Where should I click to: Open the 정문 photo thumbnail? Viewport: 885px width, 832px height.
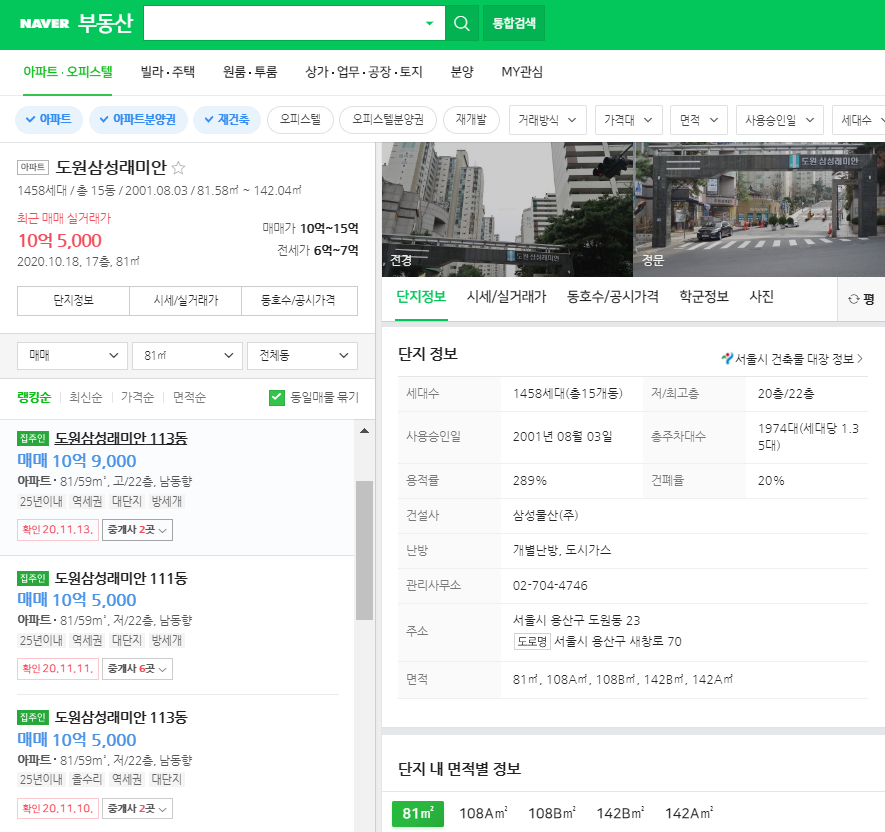coord(759,209)
